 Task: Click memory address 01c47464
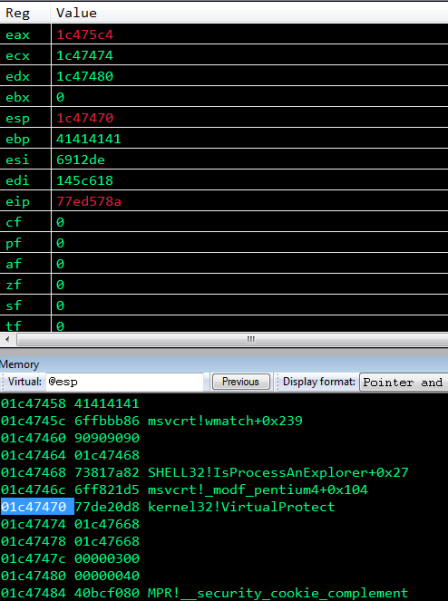33,455
